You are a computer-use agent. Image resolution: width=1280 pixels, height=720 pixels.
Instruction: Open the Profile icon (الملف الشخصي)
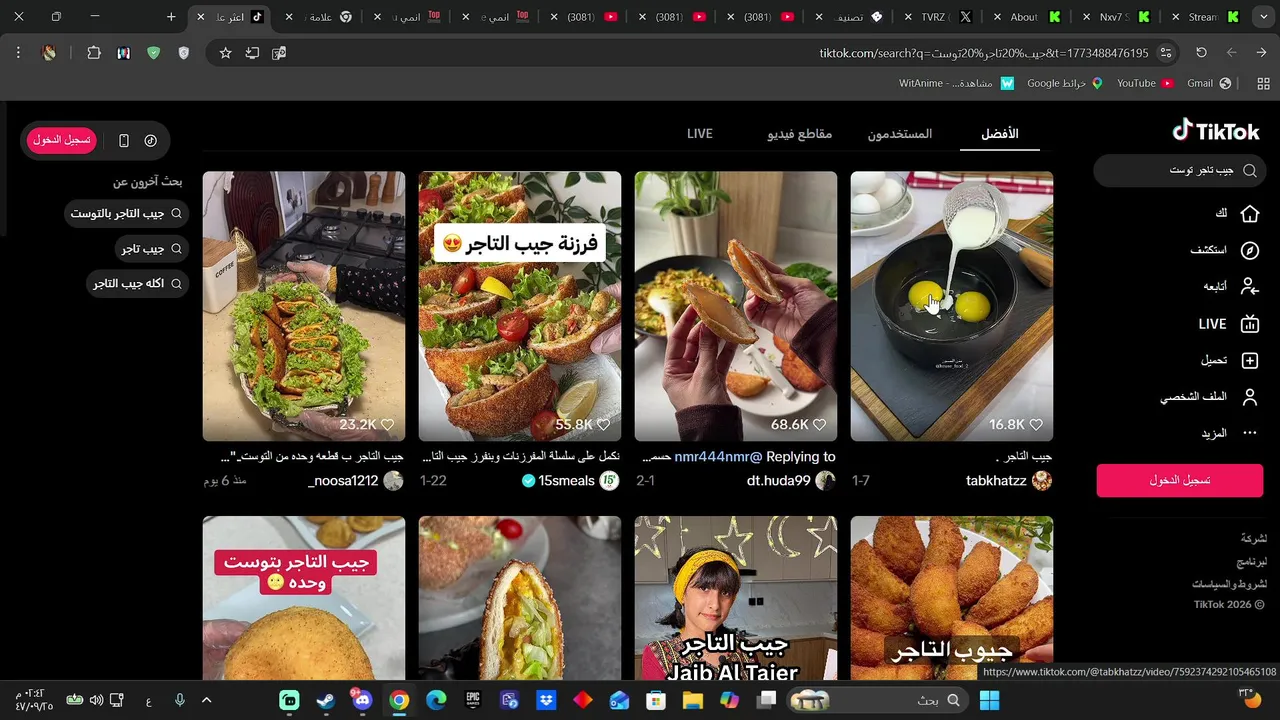(x=1249, y=397)
